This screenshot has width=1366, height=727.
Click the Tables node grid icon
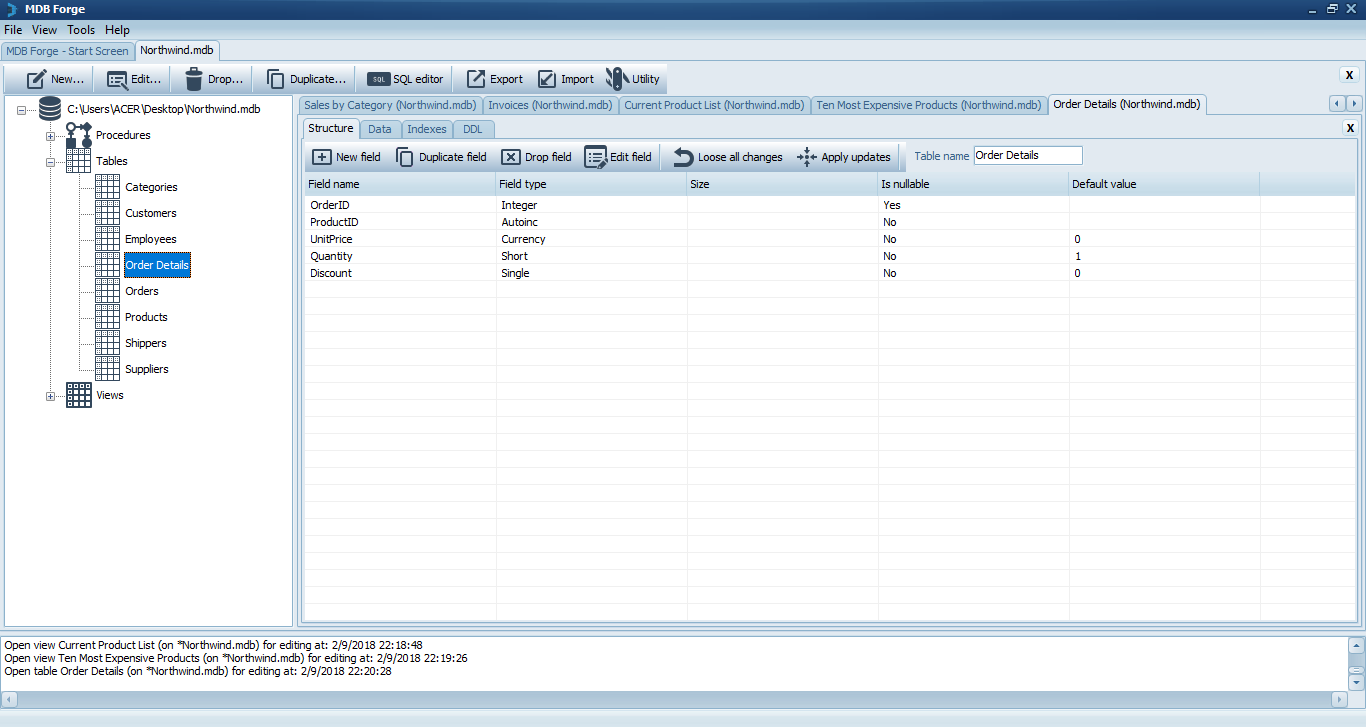click(79, 161)
